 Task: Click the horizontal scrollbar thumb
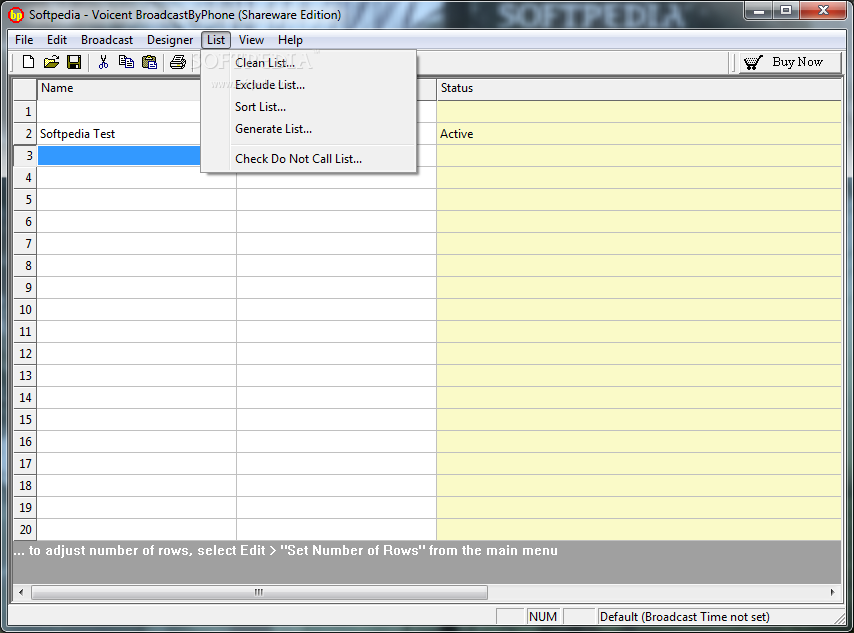(x=259, y=592)
